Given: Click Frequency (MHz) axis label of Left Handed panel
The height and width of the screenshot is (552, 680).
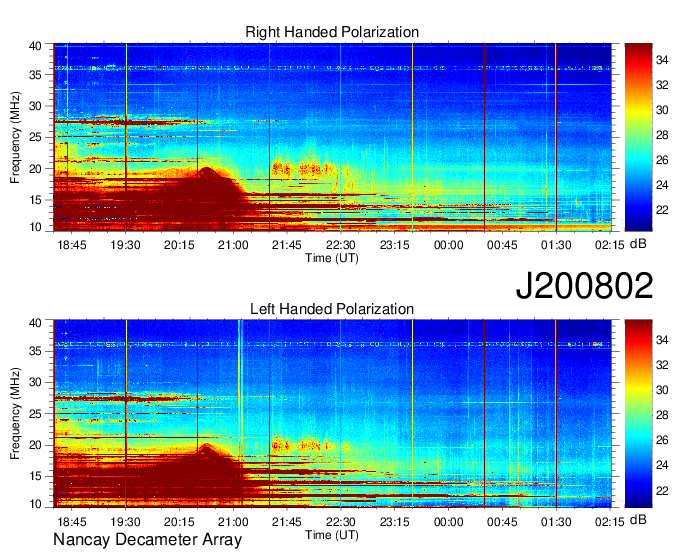Looking at the screenshot, I should 15,414.
